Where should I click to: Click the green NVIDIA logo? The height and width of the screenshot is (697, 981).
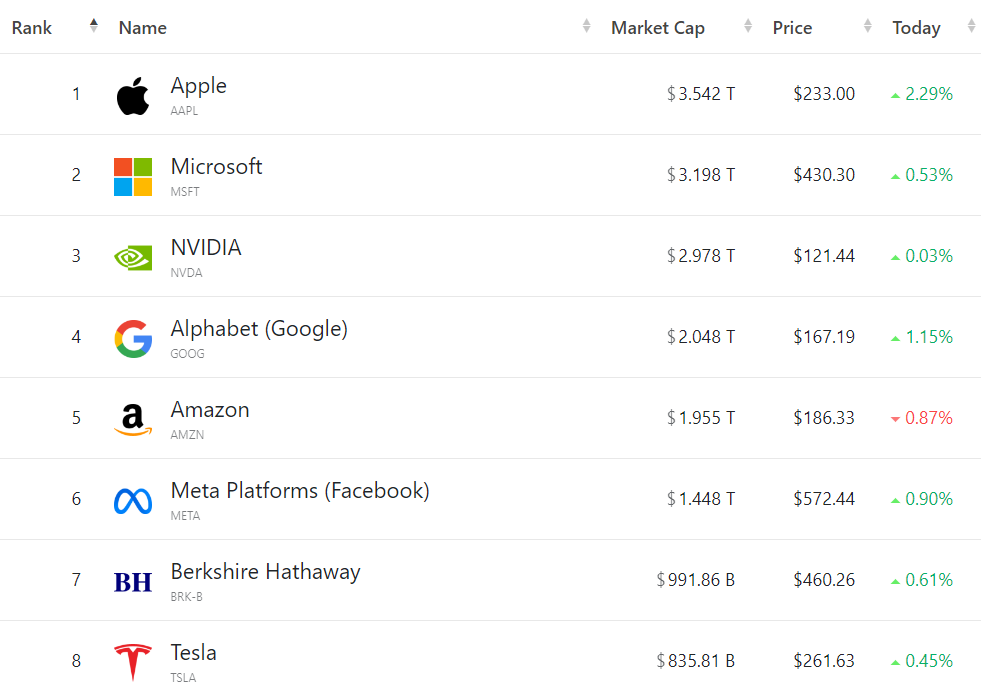[133, 258]
